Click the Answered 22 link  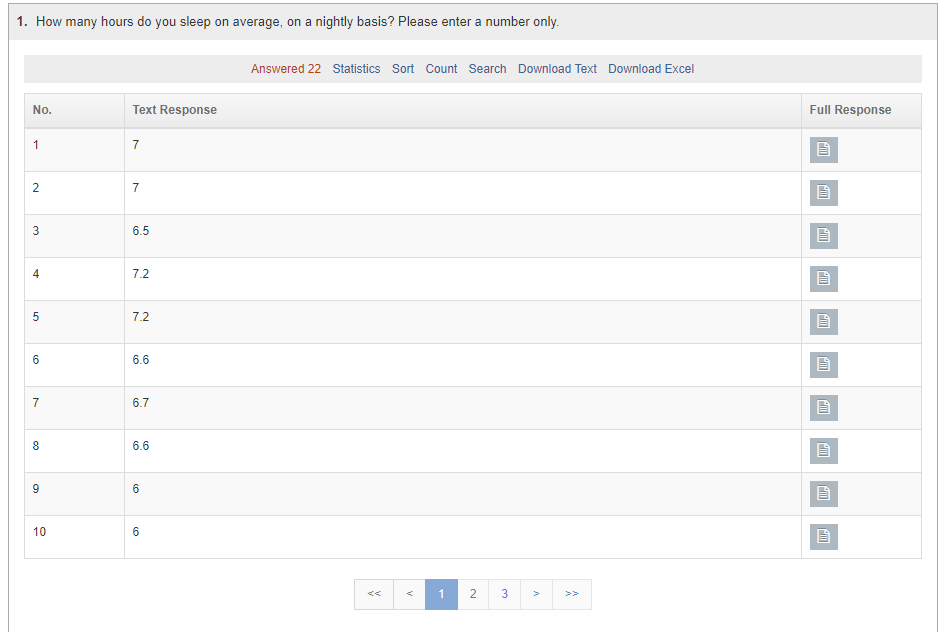(x=286, y=69)
